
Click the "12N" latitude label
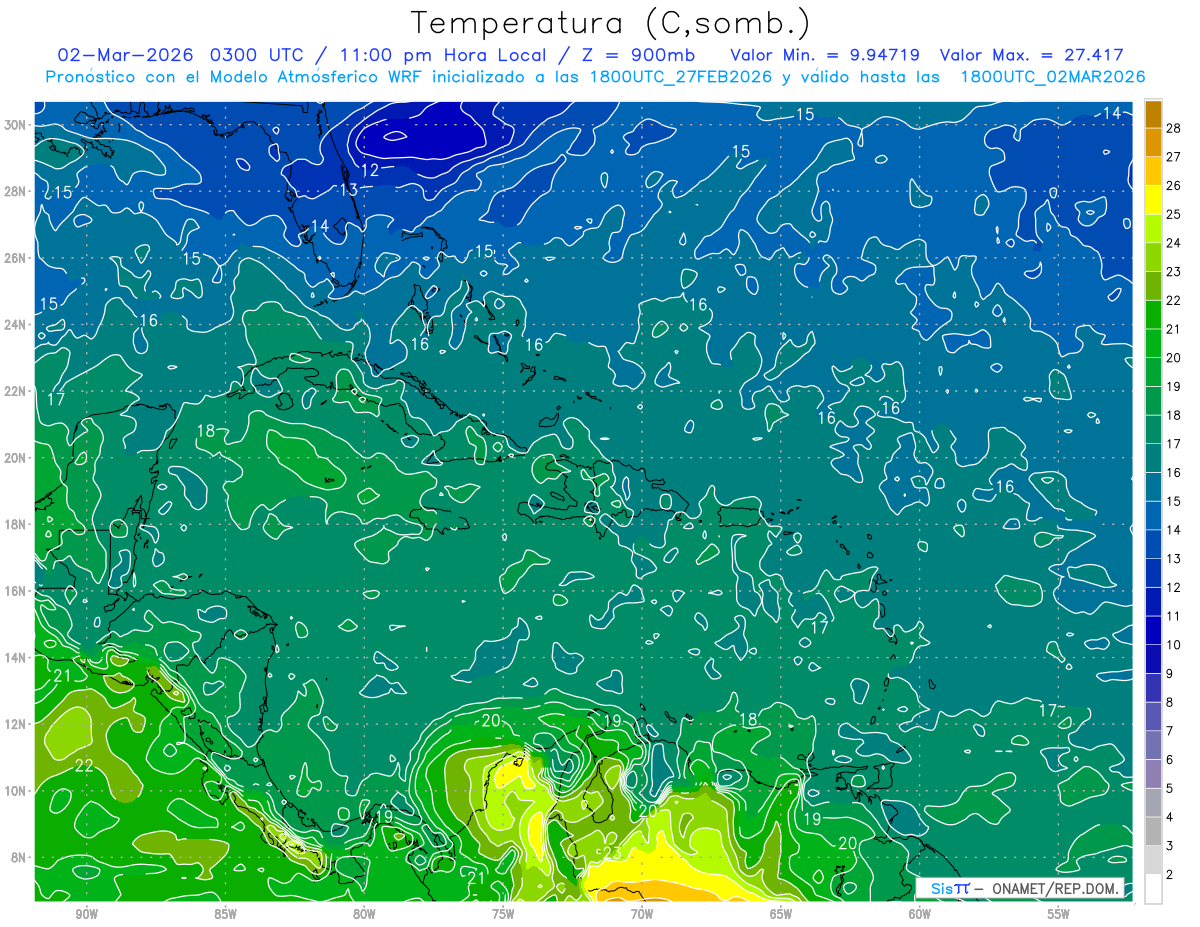(x=16, y=724)
